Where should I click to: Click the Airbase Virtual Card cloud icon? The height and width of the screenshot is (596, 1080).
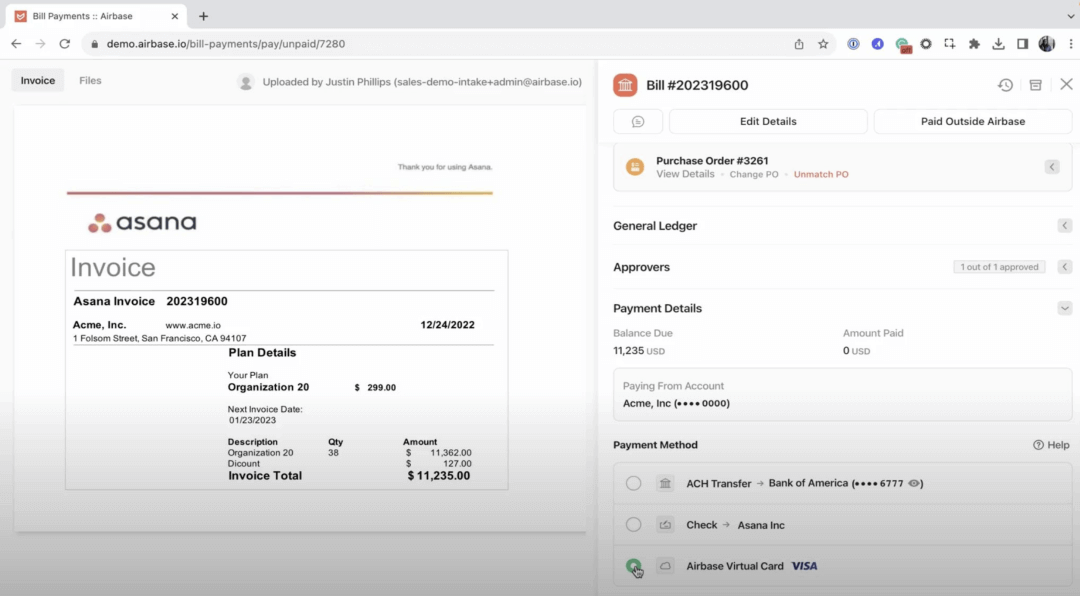click(x=665, y=566)
